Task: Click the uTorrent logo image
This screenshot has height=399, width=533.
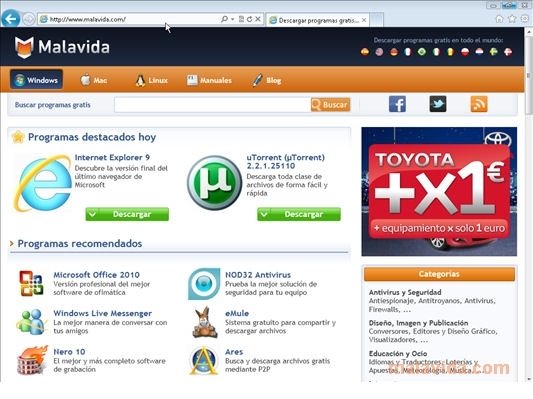Action: 214,182
